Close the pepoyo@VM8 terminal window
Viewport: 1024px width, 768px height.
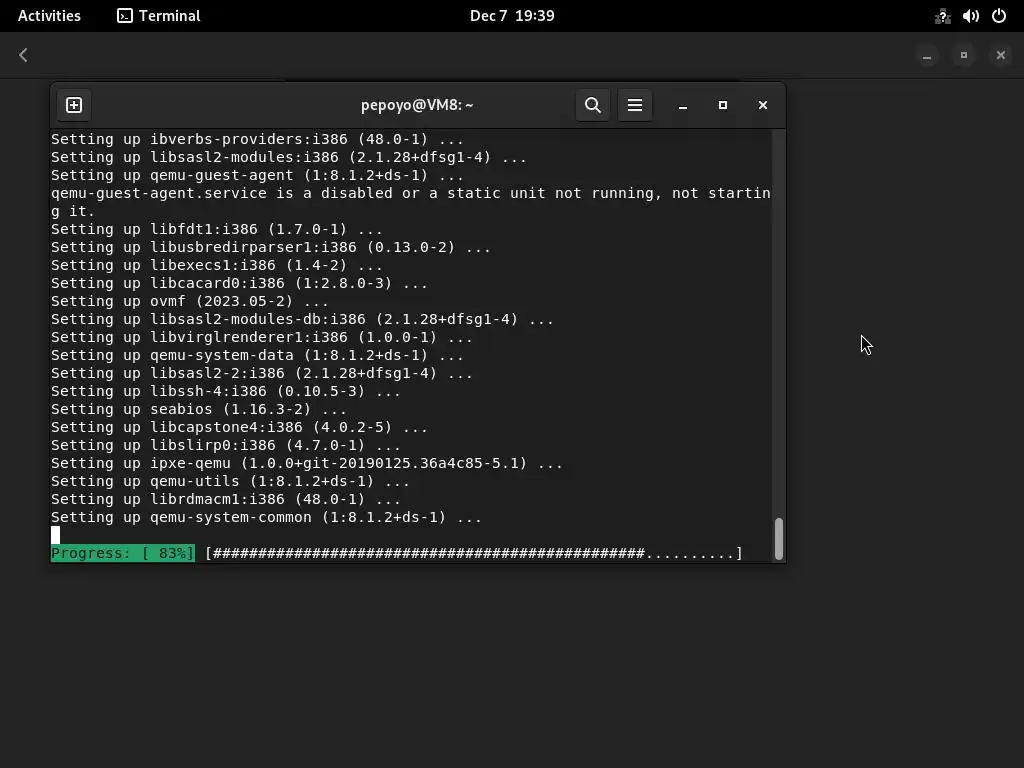pyautogui.click(x=762, y=105)
